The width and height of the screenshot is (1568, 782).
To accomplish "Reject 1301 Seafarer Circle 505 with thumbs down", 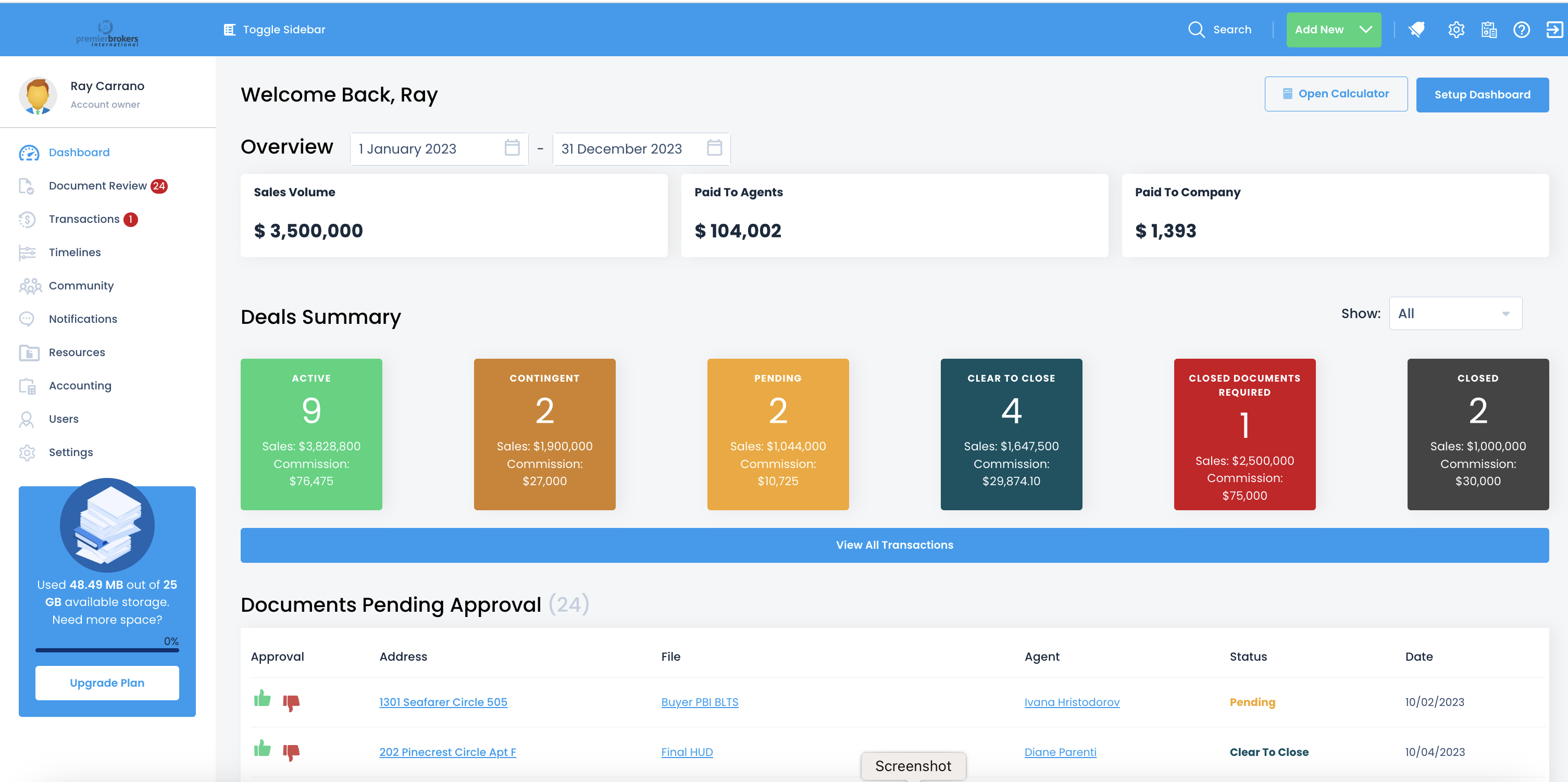I will pyautogui.click(x=291, y=703).
